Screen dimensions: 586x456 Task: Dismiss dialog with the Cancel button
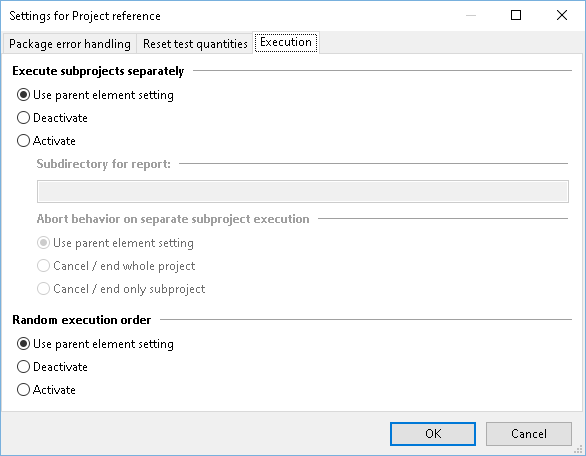tap(529, 434)
